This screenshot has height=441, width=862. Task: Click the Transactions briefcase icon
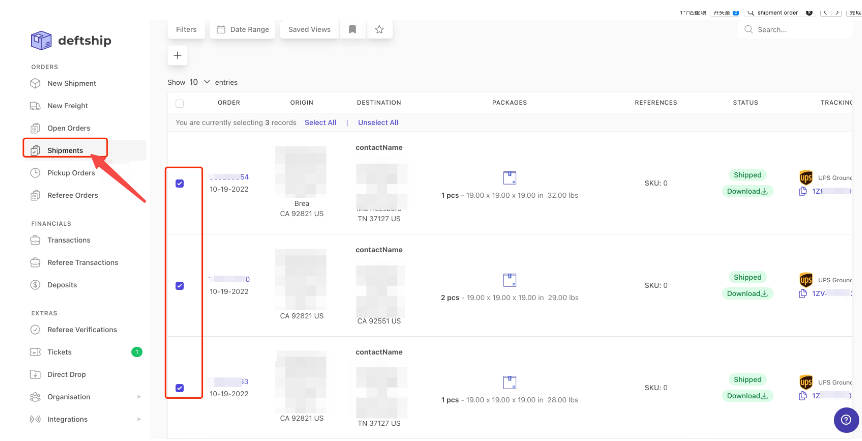click(35, 240)
